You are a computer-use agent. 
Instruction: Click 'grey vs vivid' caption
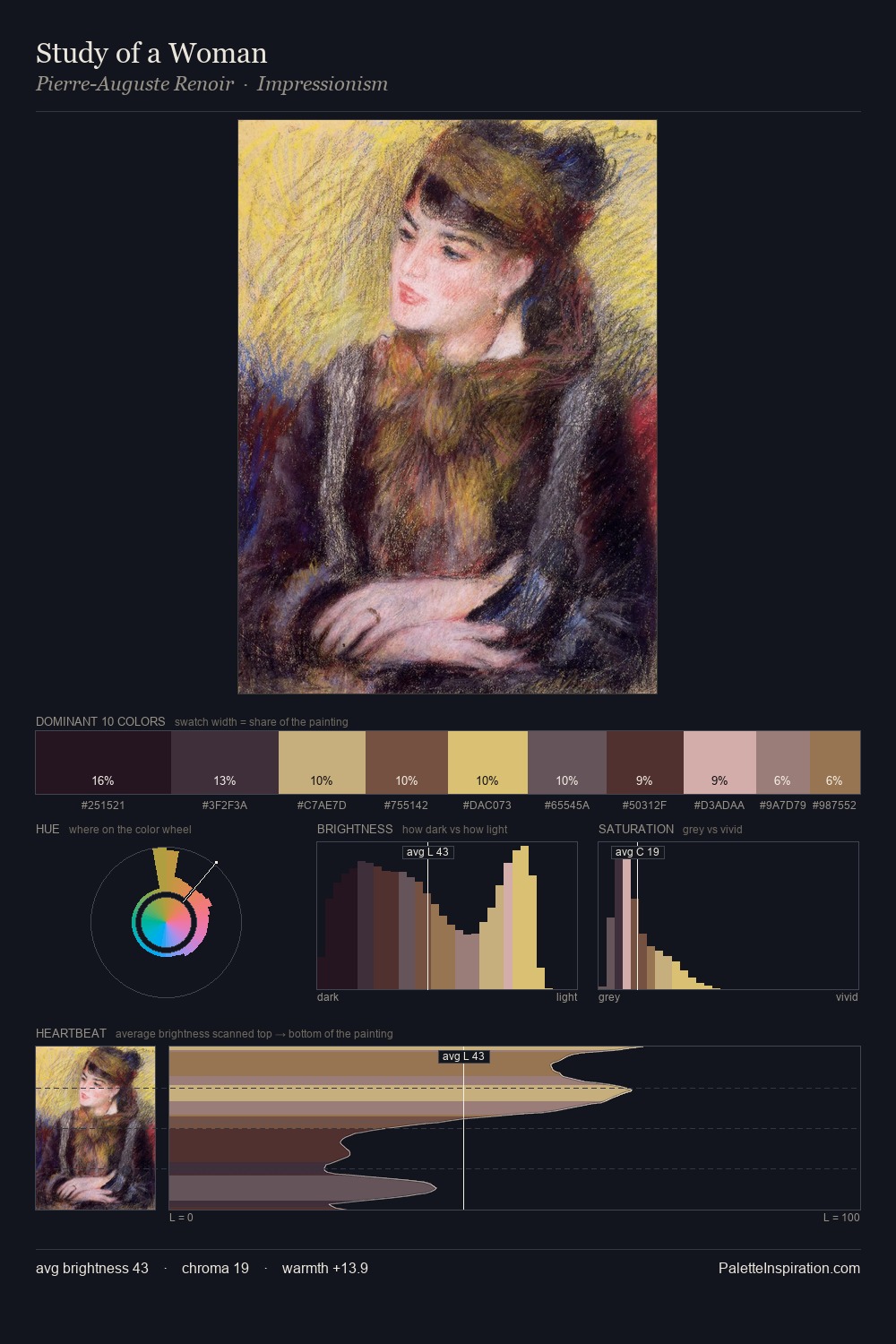click(712, 830)
